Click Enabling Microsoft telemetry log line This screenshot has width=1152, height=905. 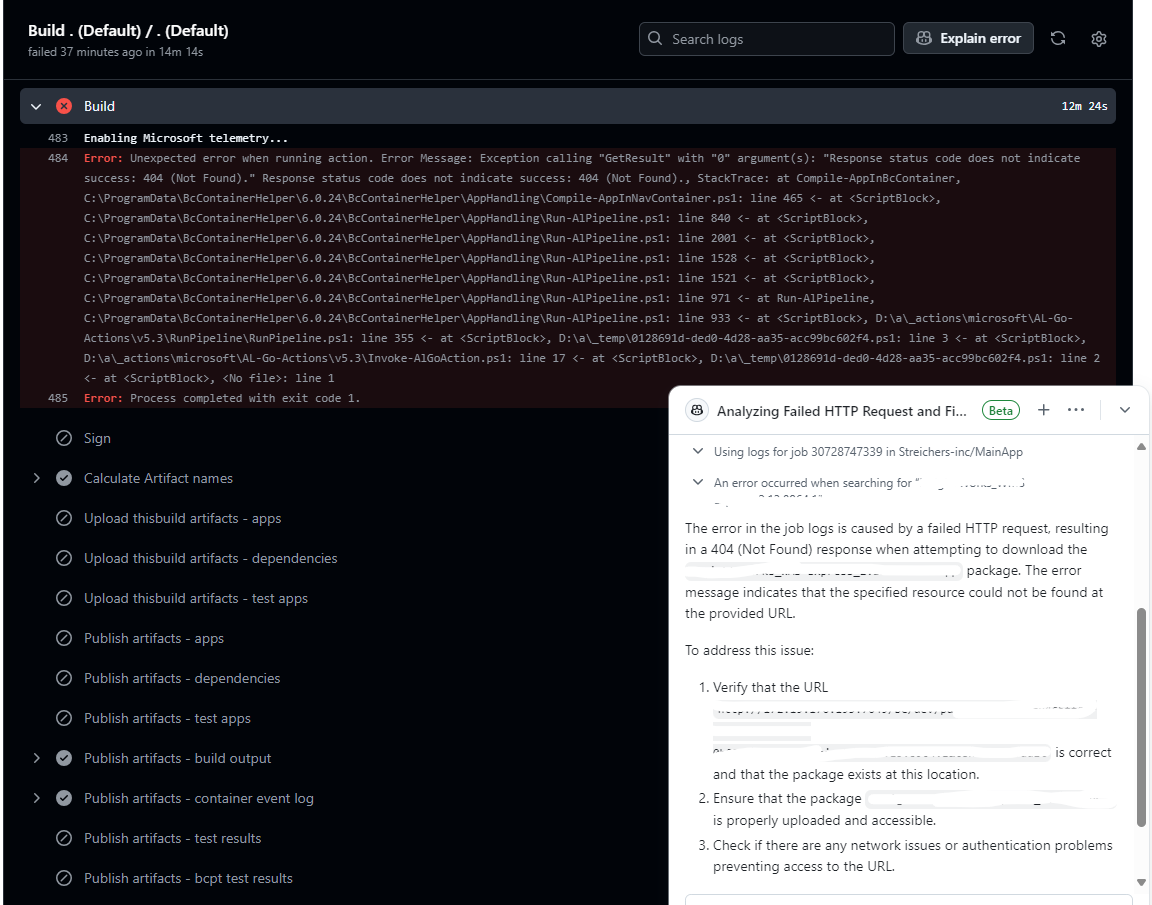[186, 138]
